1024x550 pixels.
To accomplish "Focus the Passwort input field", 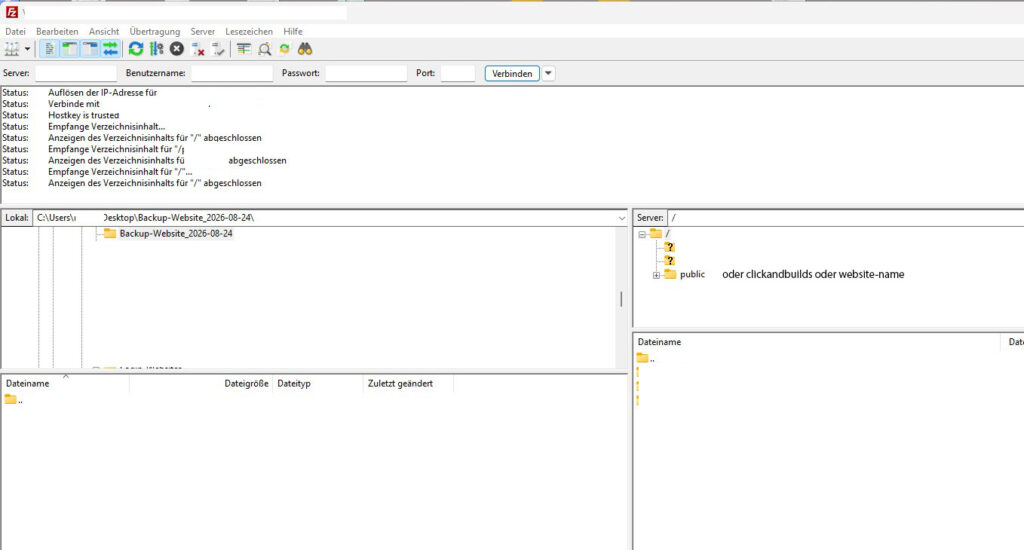I will coord(366,73).
